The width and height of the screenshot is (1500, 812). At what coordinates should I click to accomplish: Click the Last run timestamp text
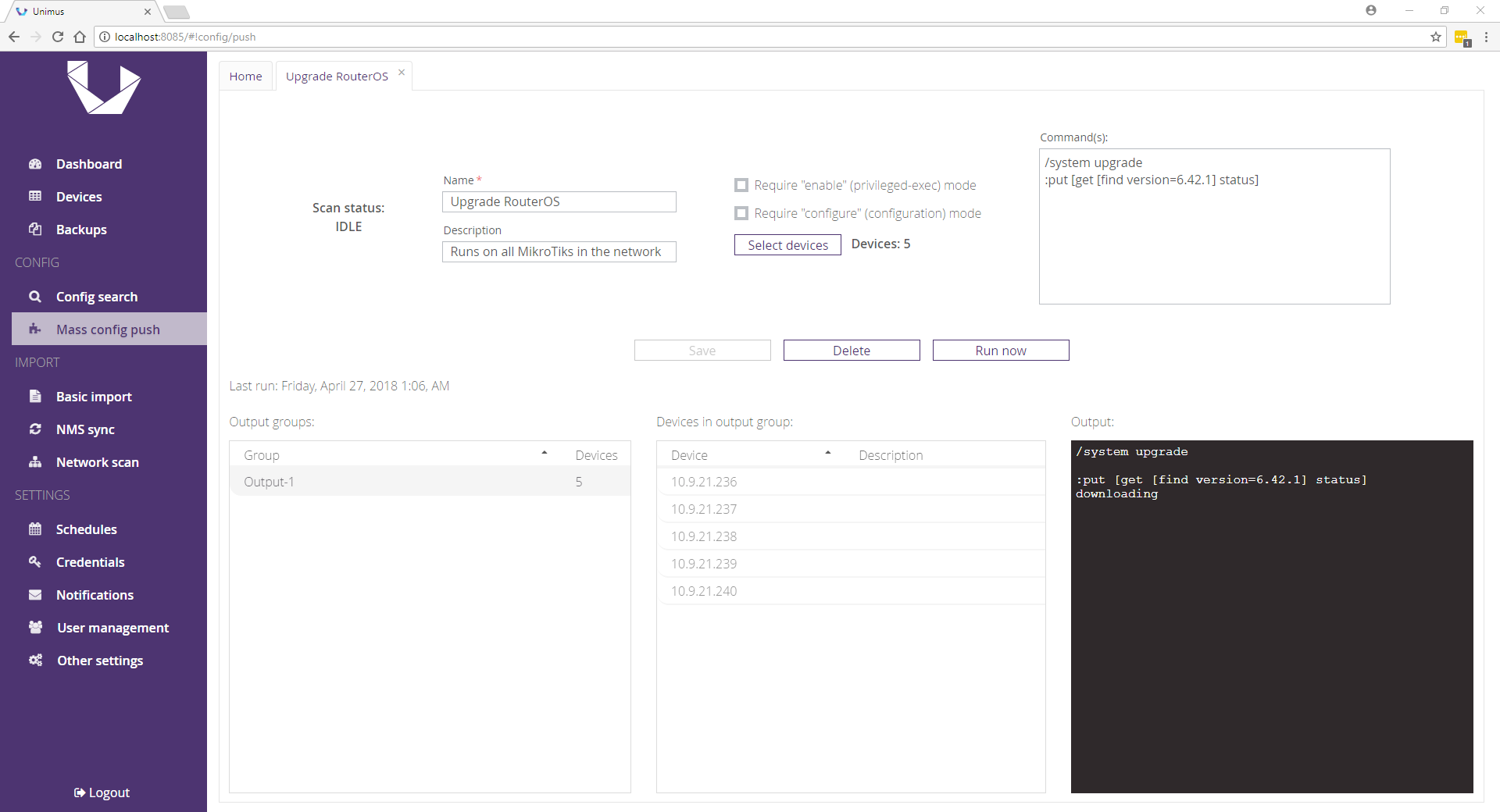coord(339,386)
